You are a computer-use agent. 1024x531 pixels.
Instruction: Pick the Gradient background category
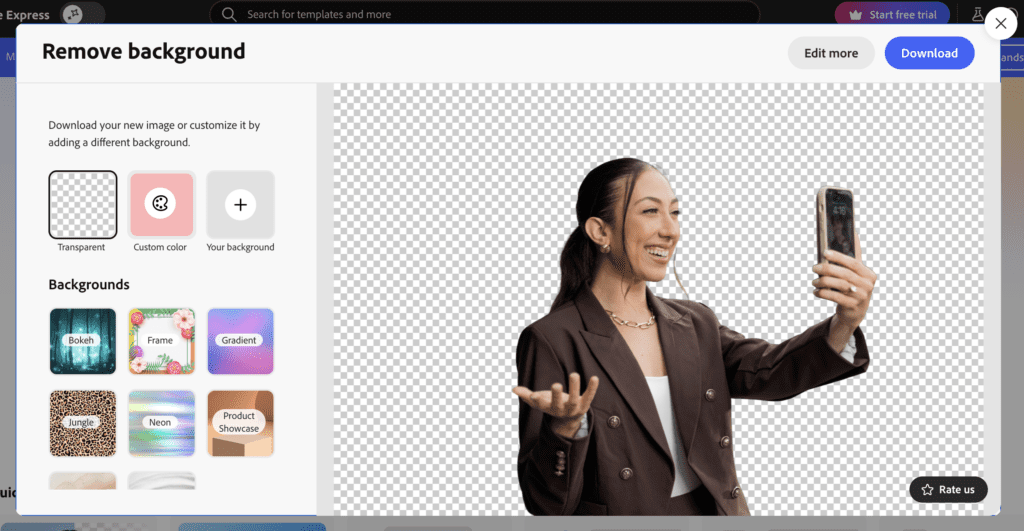[240, 341]
